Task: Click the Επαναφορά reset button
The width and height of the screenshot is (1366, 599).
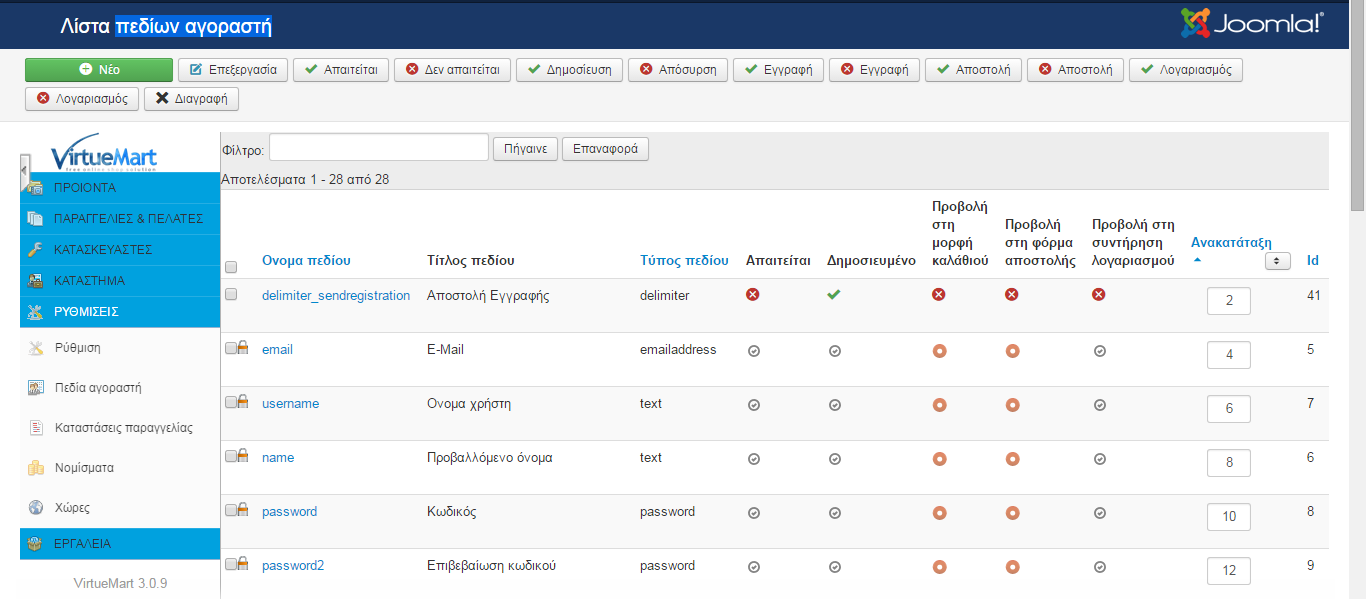Action: [x=605, y=149]
